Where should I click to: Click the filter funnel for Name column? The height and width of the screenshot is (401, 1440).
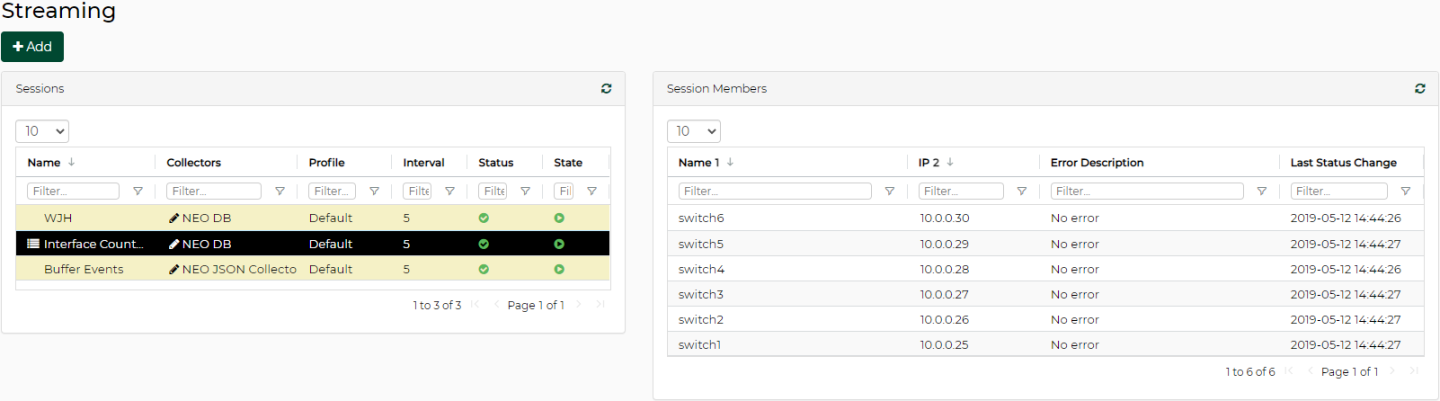click(x=138, y=191)
